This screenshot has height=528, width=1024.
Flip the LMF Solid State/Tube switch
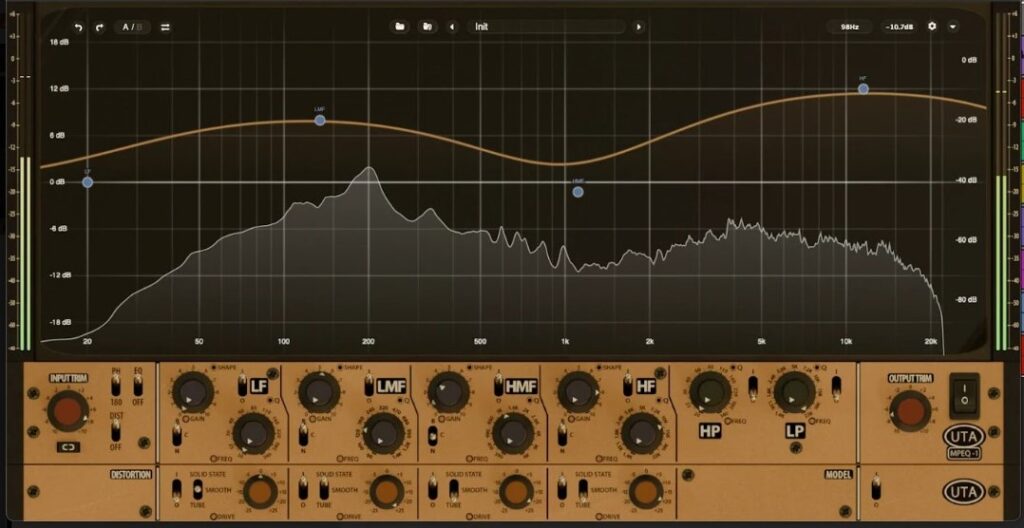tap(324, 489)
